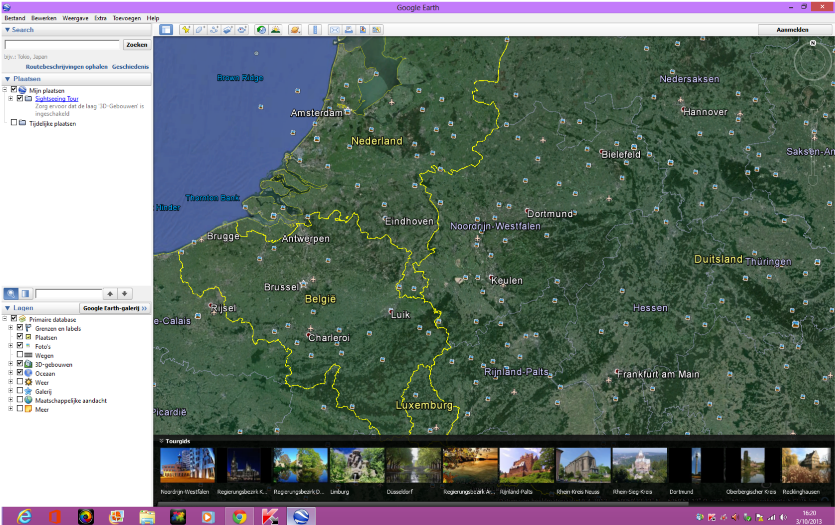Click the move-up arrow button in Places
This screenshot has width=835, height=525.
click(x=110, y=293)
